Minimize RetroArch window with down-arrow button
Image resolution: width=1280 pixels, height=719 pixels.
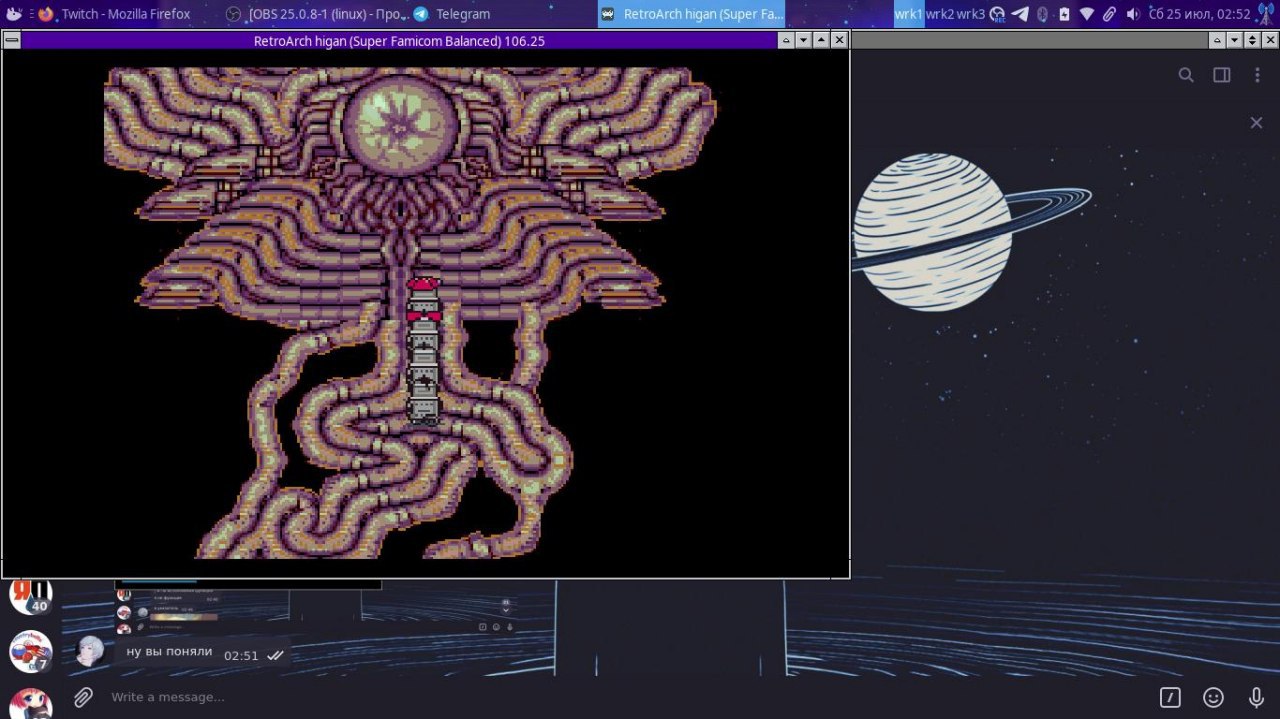pos(803,40)
